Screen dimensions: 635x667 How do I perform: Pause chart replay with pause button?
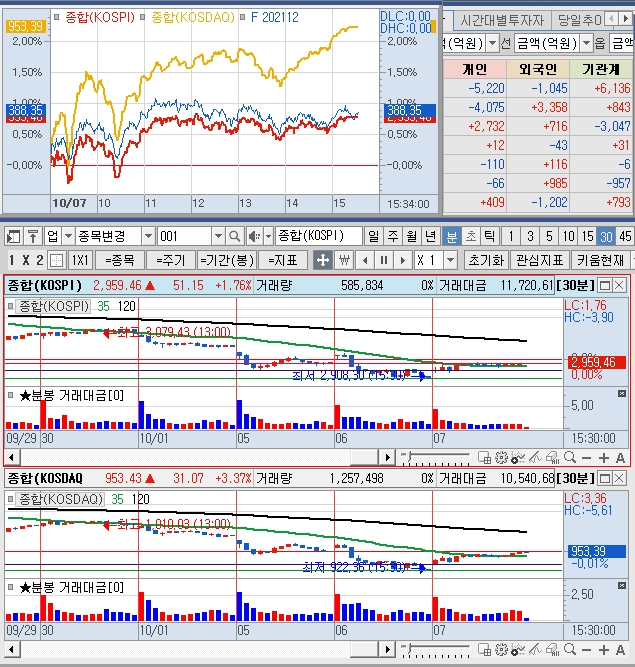pos(384,260)
